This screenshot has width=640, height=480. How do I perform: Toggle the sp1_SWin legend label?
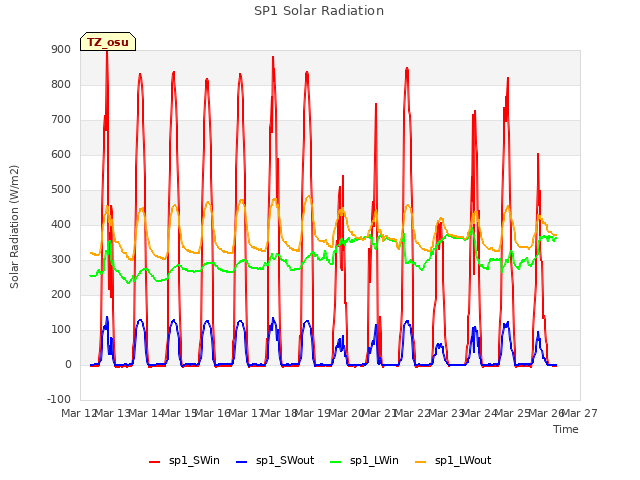pos(194,460)
